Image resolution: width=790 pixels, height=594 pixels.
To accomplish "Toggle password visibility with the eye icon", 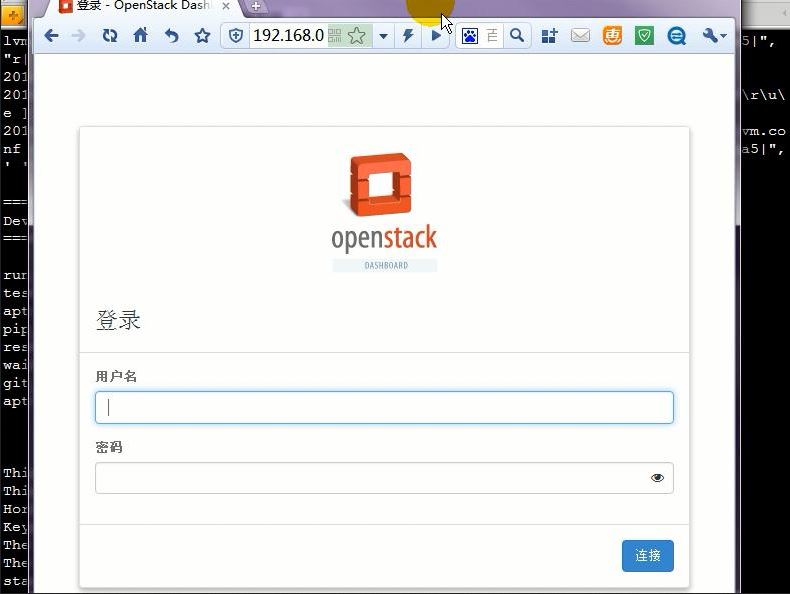I will [x=657, y=478].
